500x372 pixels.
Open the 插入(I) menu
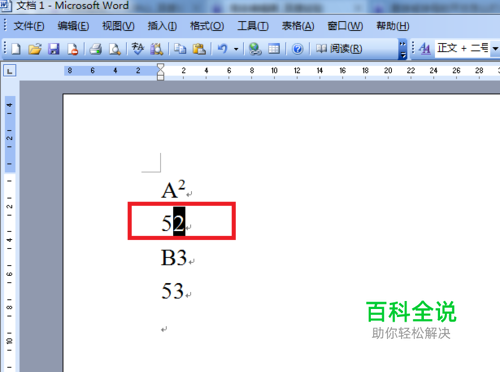162,26
